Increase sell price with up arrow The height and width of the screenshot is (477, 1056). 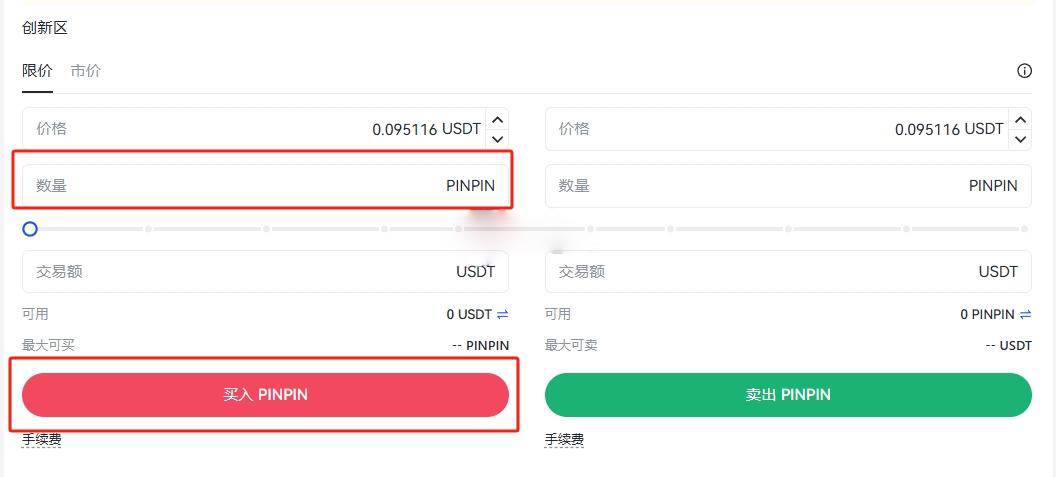point(1020,120)
